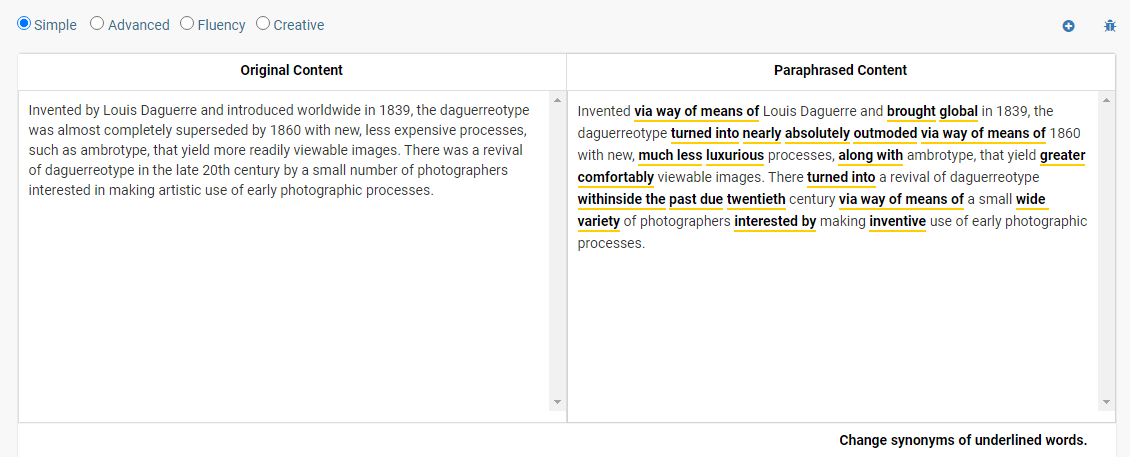Select the Creative mode radio button
Viewport: 1130px width, 457px height.
tap(263, 24)
